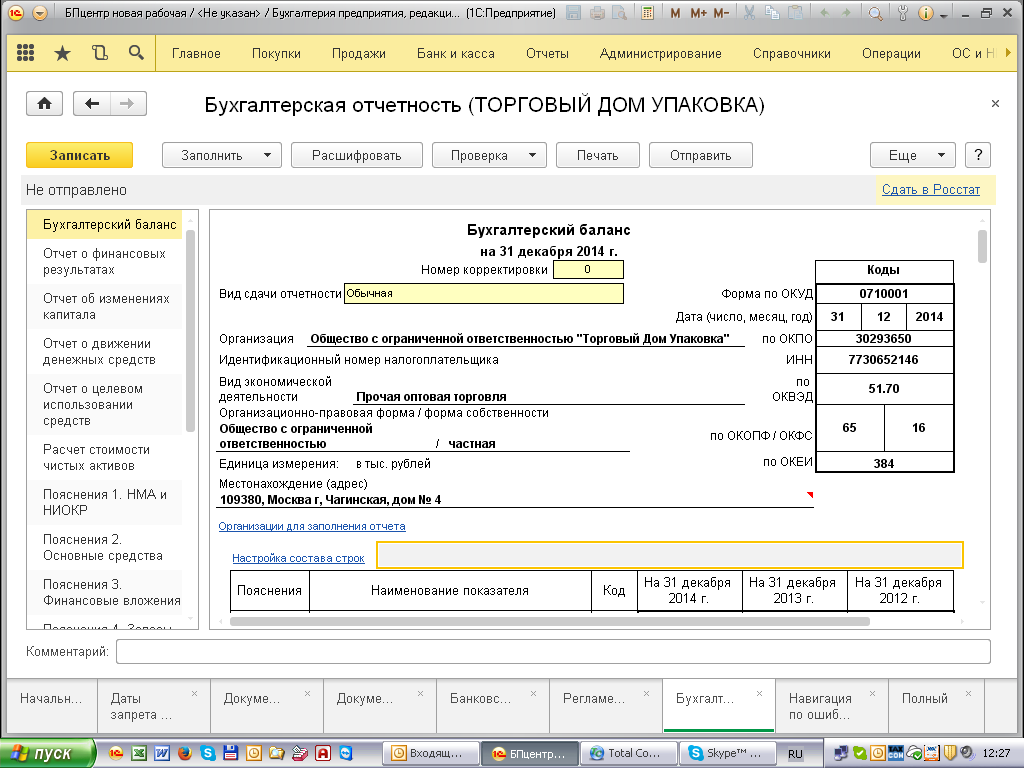Switch to the Навигация по ошибкам tab
Screen dimensions: 1024x768
click(820, 706)
